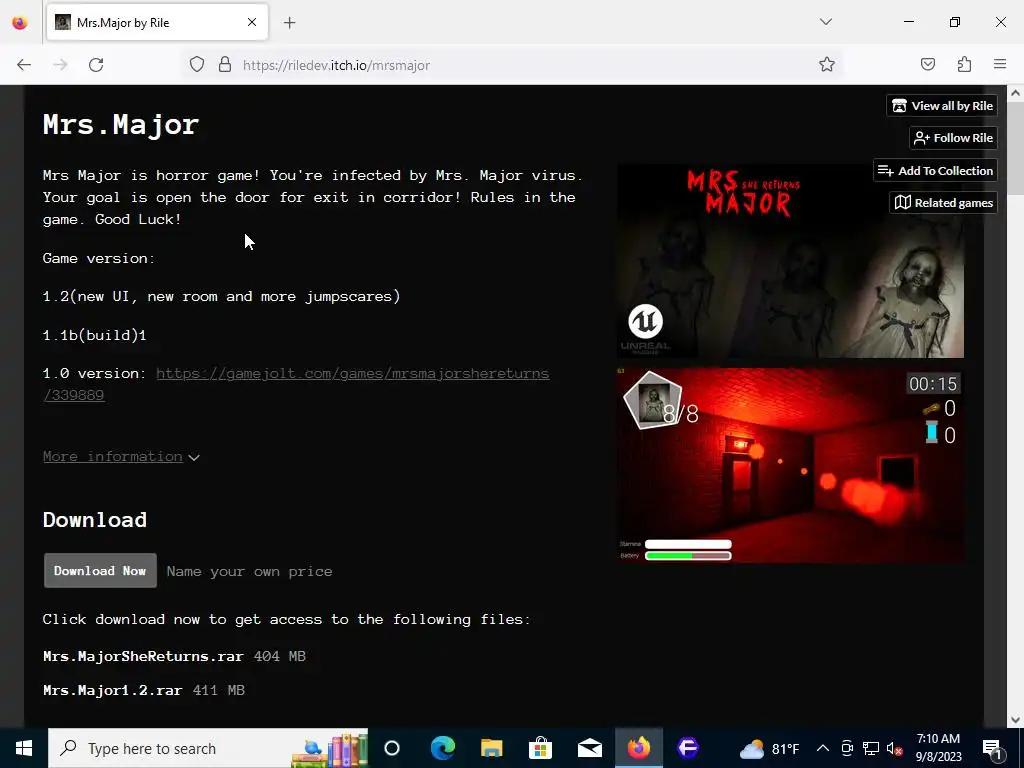Image resolution: width=1024 pixels, height=768 pixels.
Task: Click the '1.2(new UI, new room' version text
Action: [221, 296]
